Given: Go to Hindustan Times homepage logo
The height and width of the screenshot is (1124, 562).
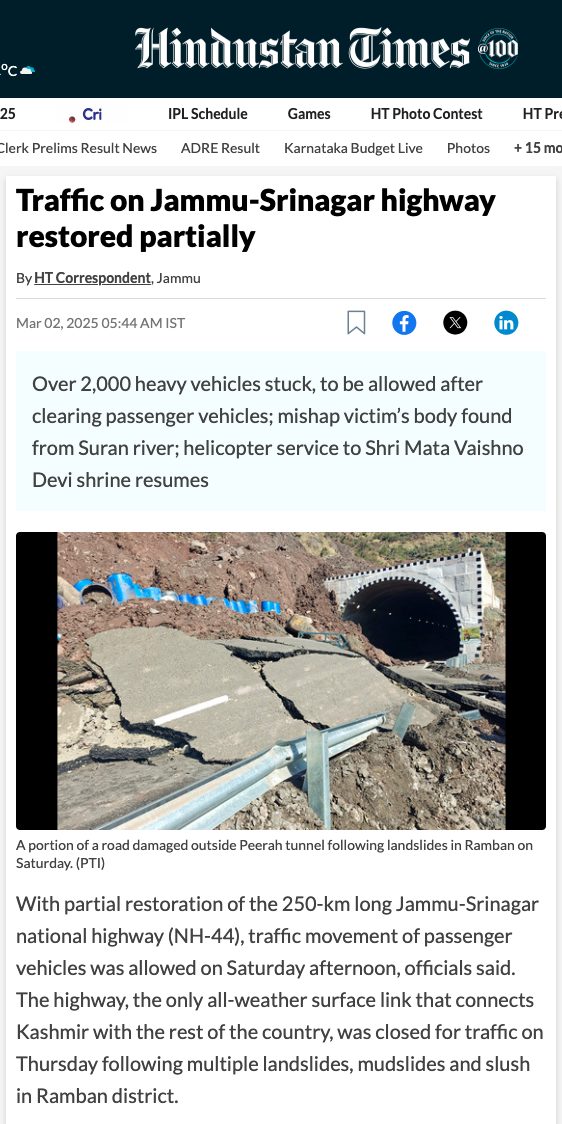Looking at the screenshot, I should [x=302, y=49].
